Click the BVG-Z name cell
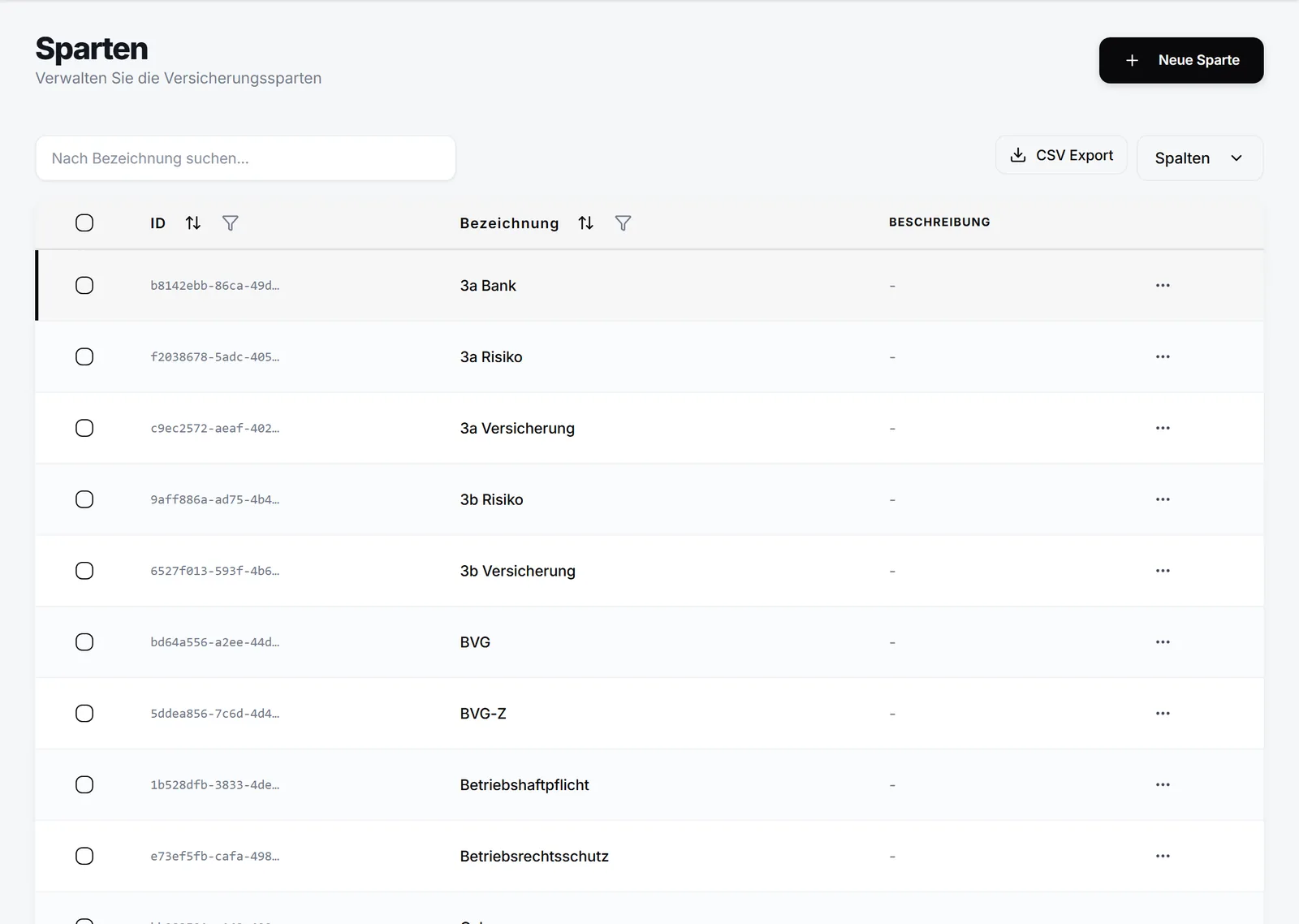 pos(483,714)
